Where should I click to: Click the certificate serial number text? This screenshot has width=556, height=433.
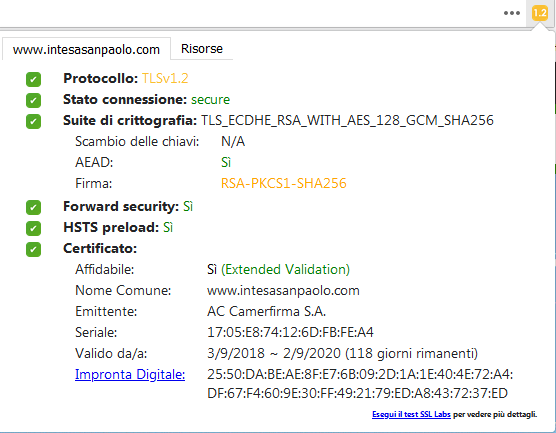pos(290,332)
